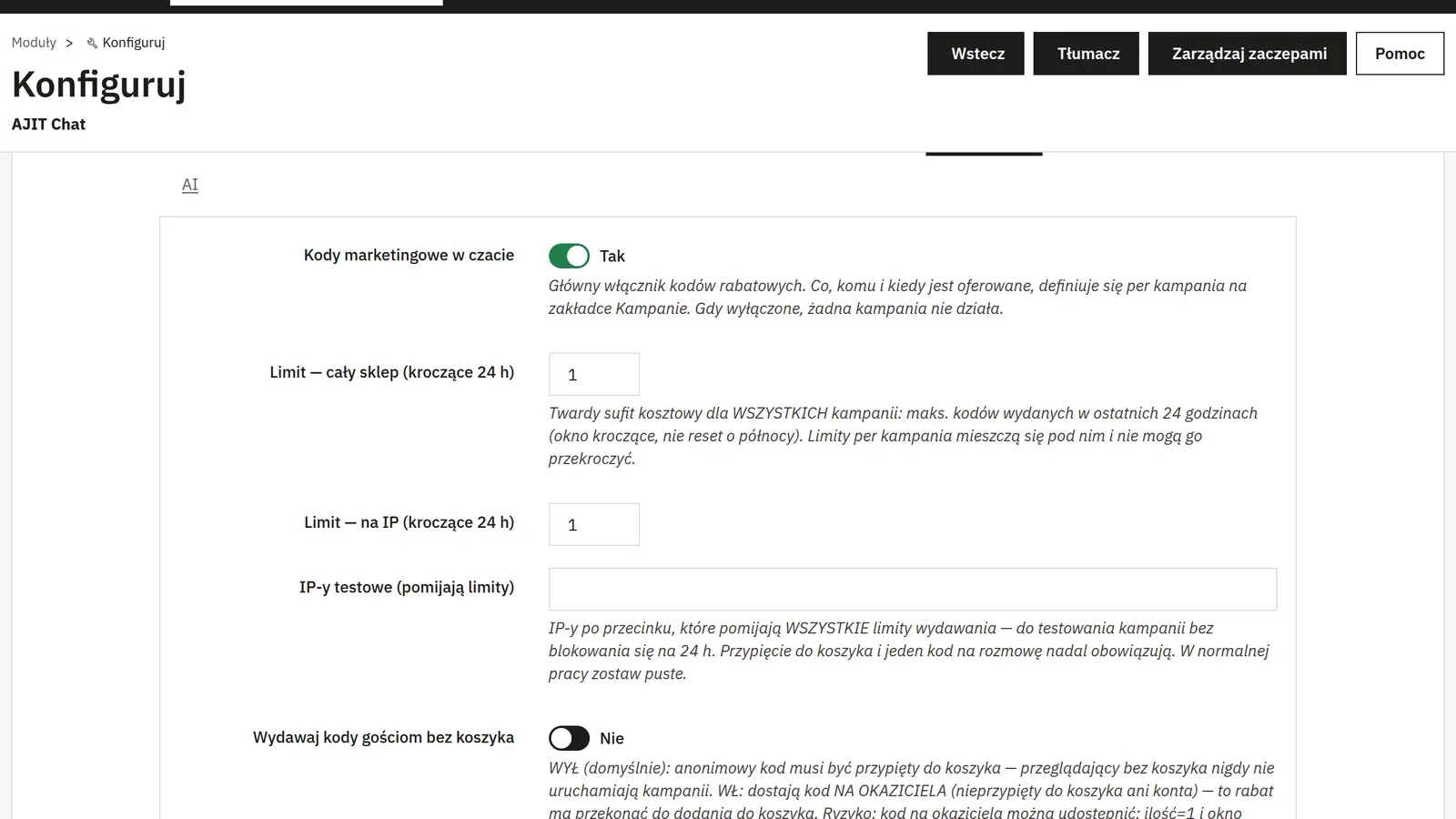Open the Pomoc help button
The width and height of the screenshot is (1456, 819).
1400,54
